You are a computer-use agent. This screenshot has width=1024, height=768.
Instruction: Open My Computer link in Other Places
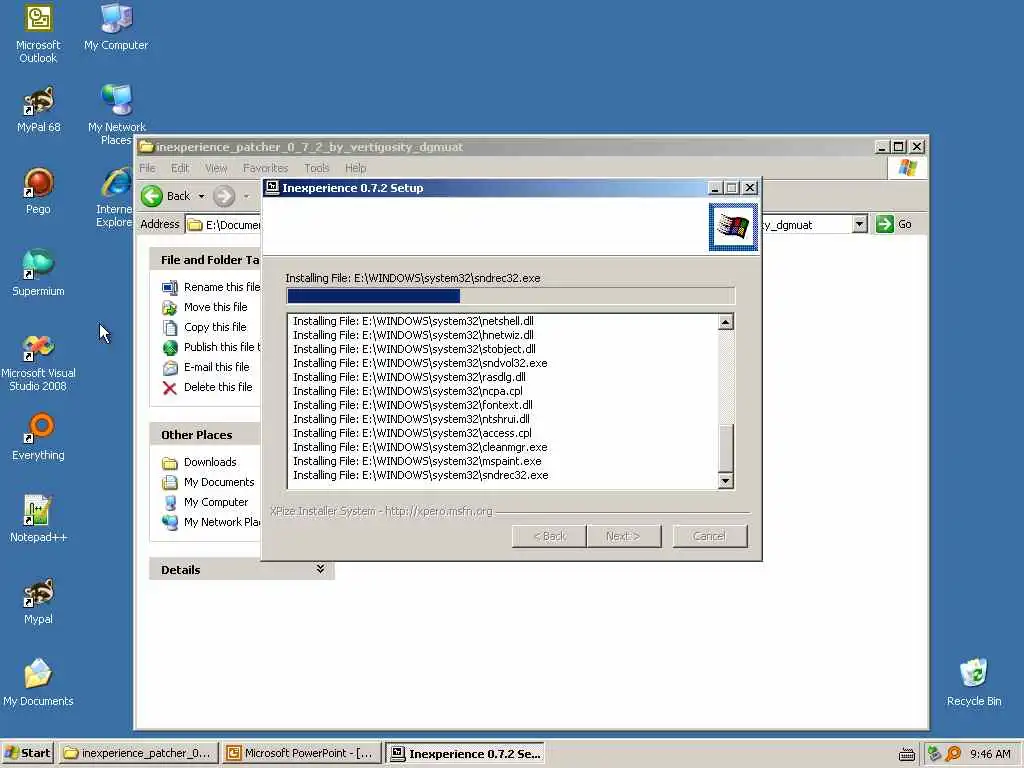pos(216,502)
